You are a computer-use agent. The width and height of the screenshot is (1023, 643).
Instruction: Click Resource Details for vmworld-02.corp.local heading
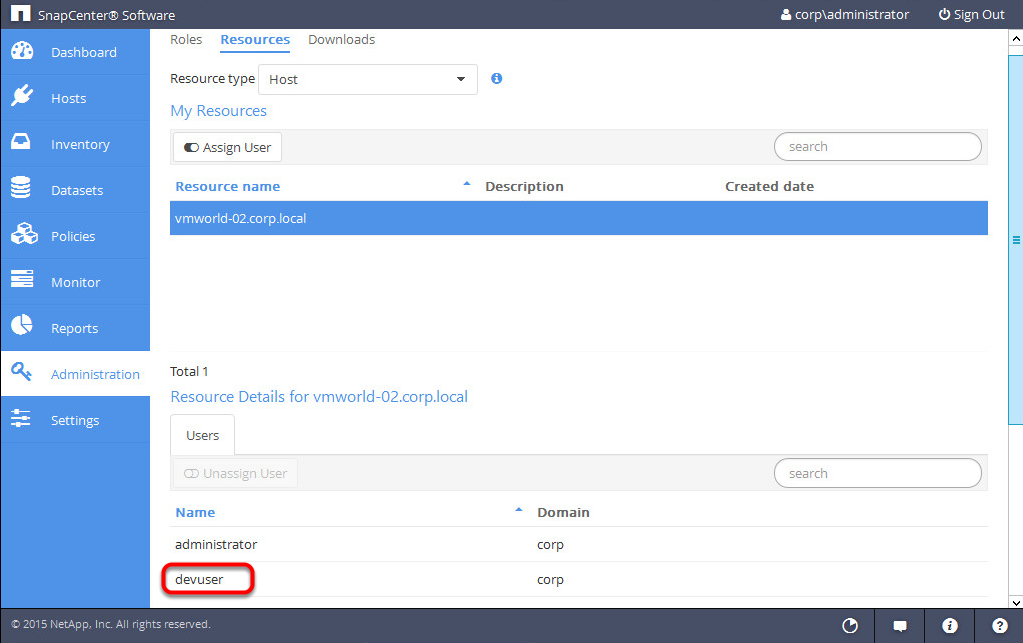(x=319, y=396)
